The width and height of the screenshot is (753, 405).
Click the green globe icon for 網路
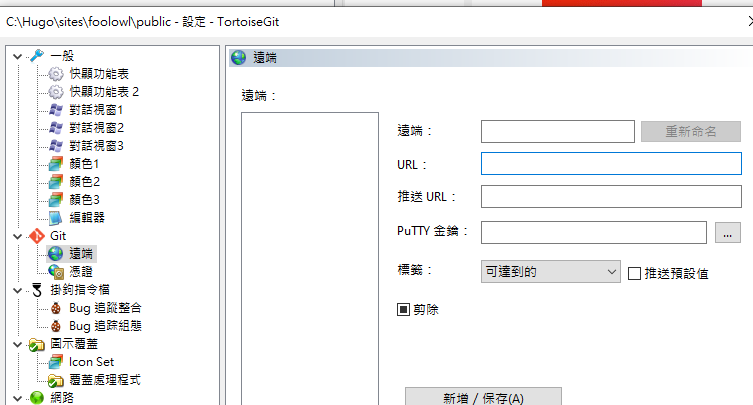[37, 398]
